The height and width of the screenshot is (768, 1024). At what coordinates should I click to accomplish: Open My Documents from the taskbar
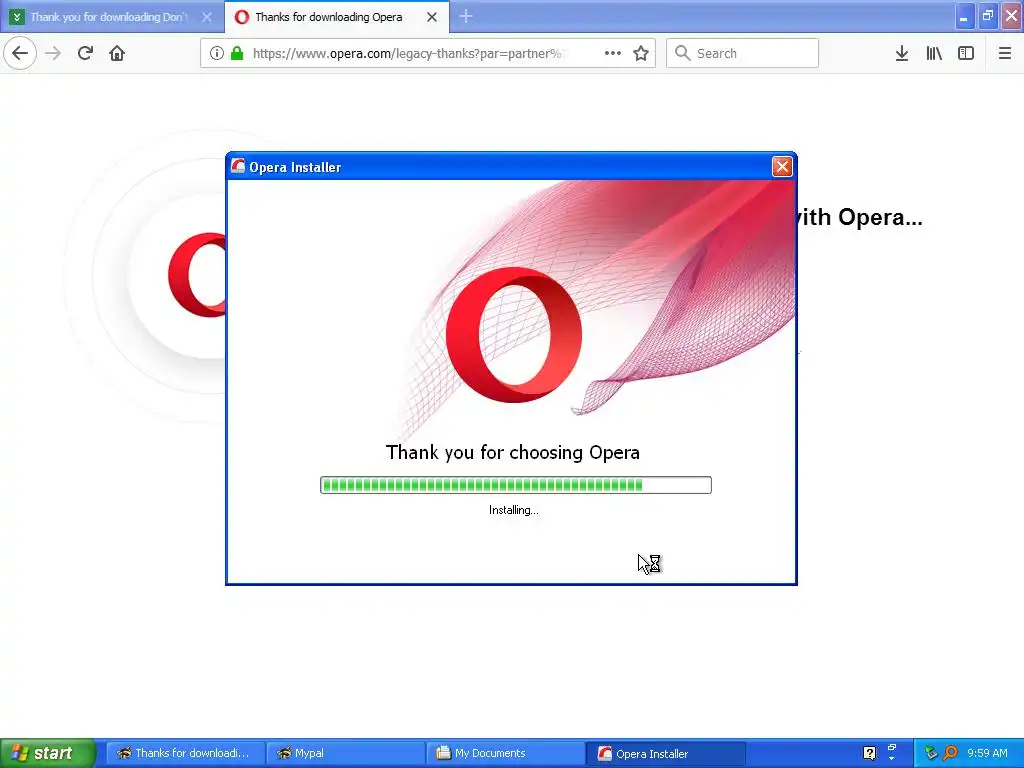(x=506, y=753)
